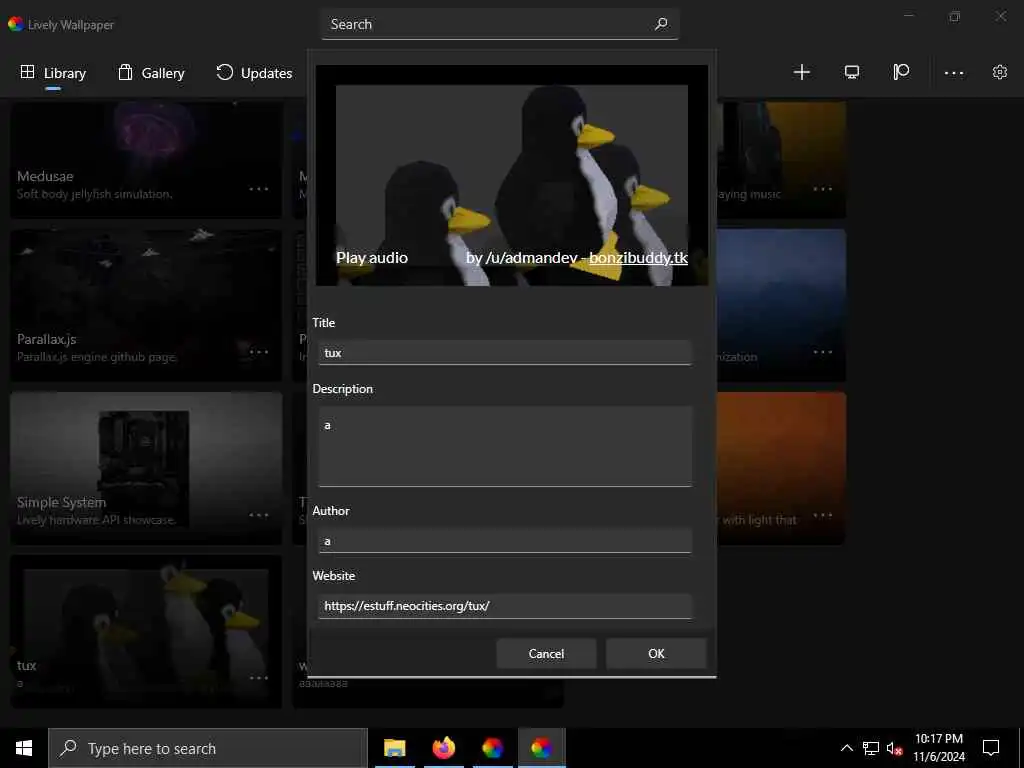The width and height of the screenshot is (1024, 768).
Task: Open tux wallpaper card options menu
Action: 259,678
